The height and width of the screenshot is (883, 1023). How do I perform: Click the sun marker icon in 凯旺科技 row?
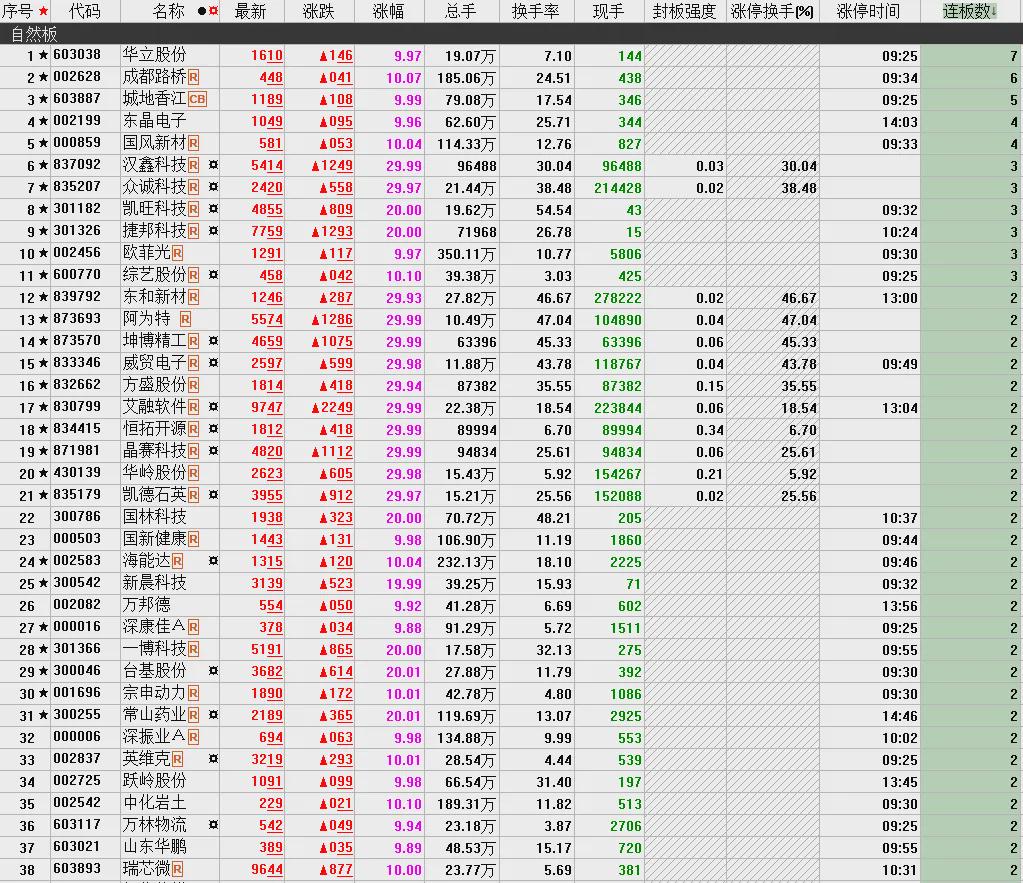click(213, 209)
